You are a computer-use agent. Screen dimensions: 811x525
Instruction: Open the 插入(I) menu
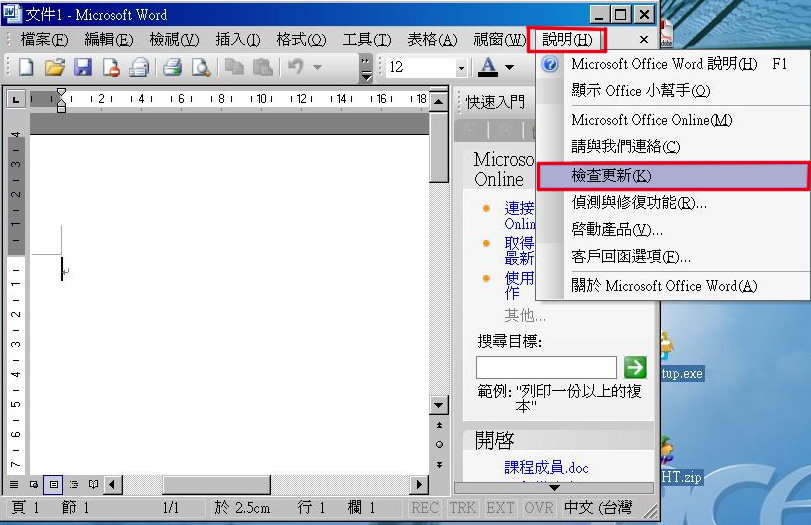[238, 40]
